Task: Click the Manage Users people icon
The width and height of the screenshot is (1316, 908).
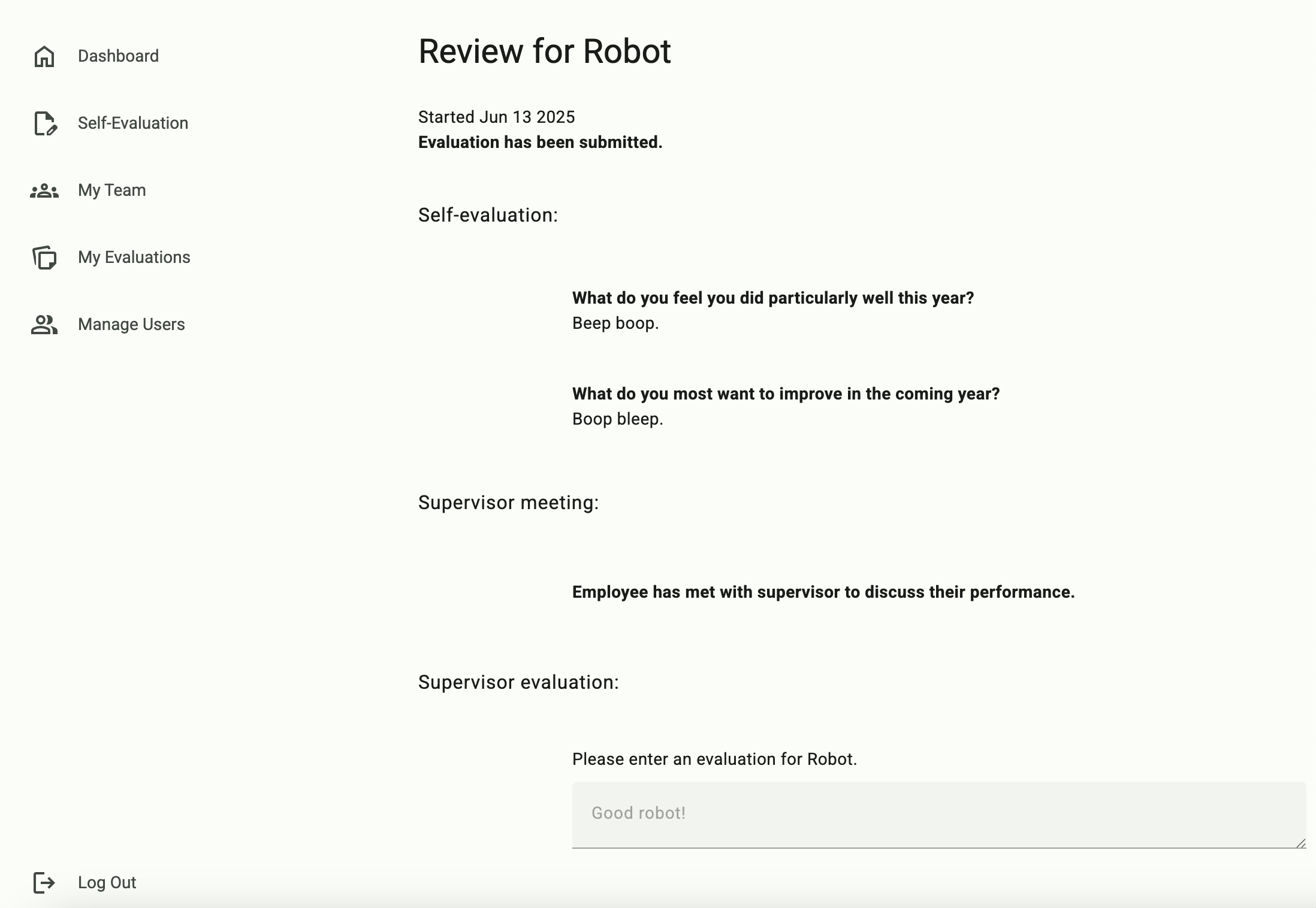Action: pos(43,324)
